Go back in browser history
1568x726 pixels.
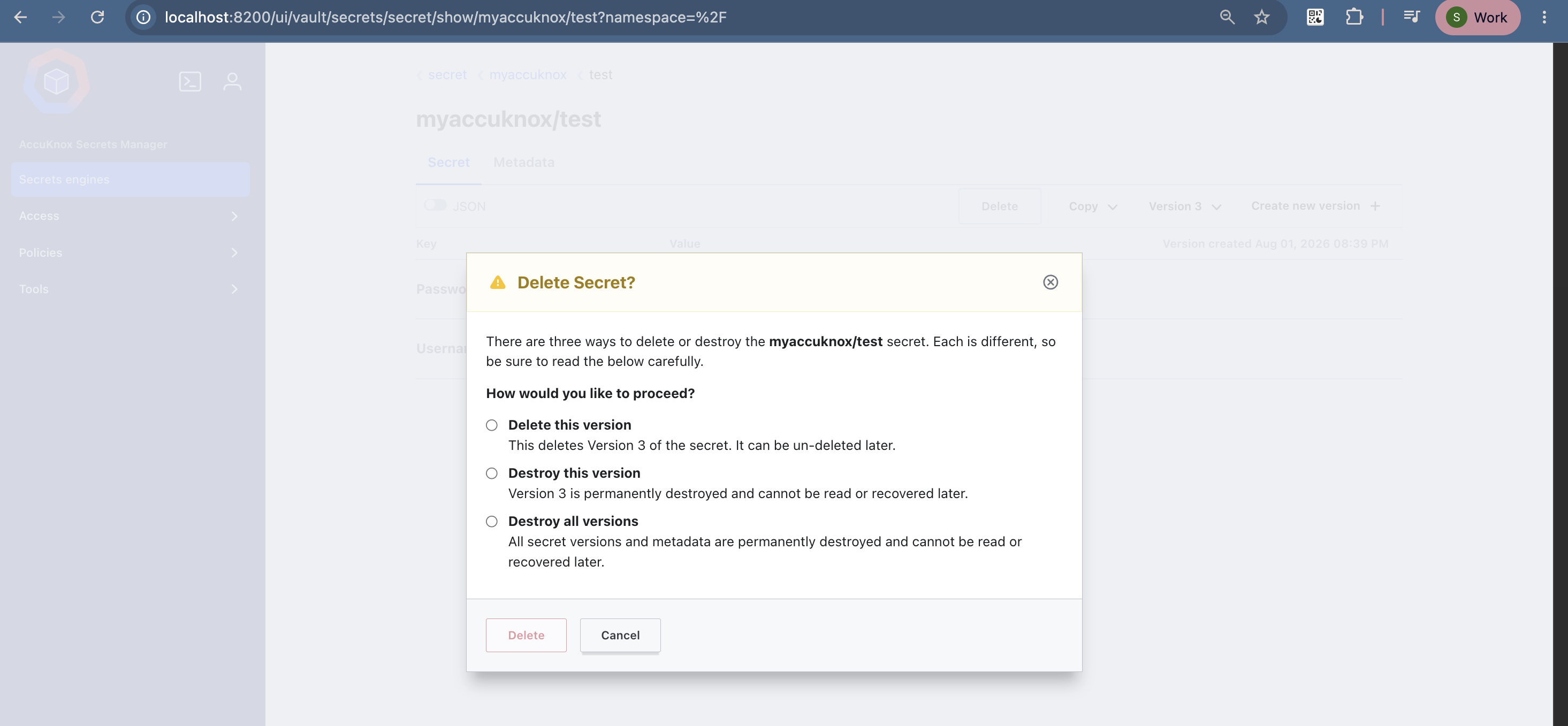[21, 17]
